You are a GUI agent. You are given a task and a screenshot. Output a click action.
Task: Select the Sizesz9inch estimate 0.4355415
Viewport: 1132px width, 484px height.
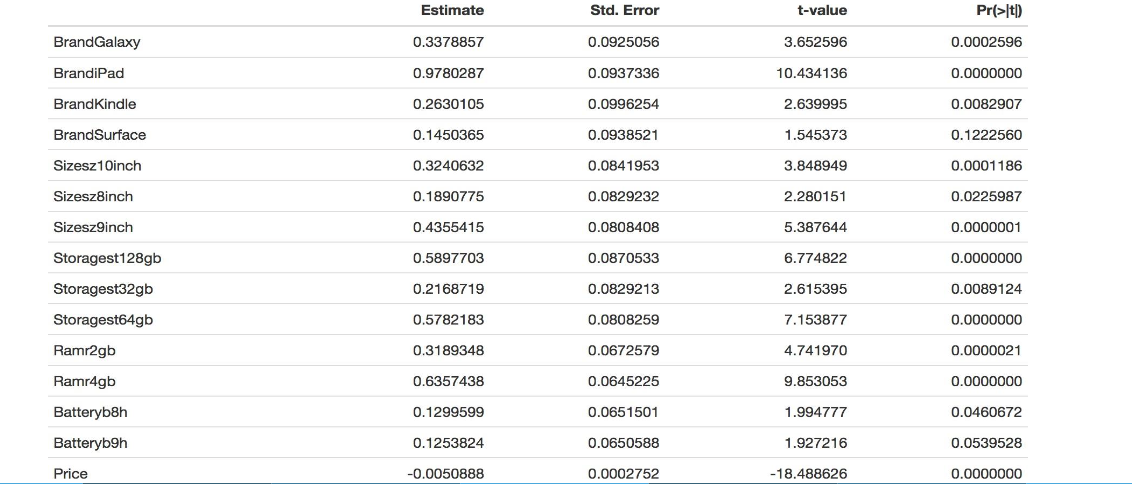pos(448,227)
